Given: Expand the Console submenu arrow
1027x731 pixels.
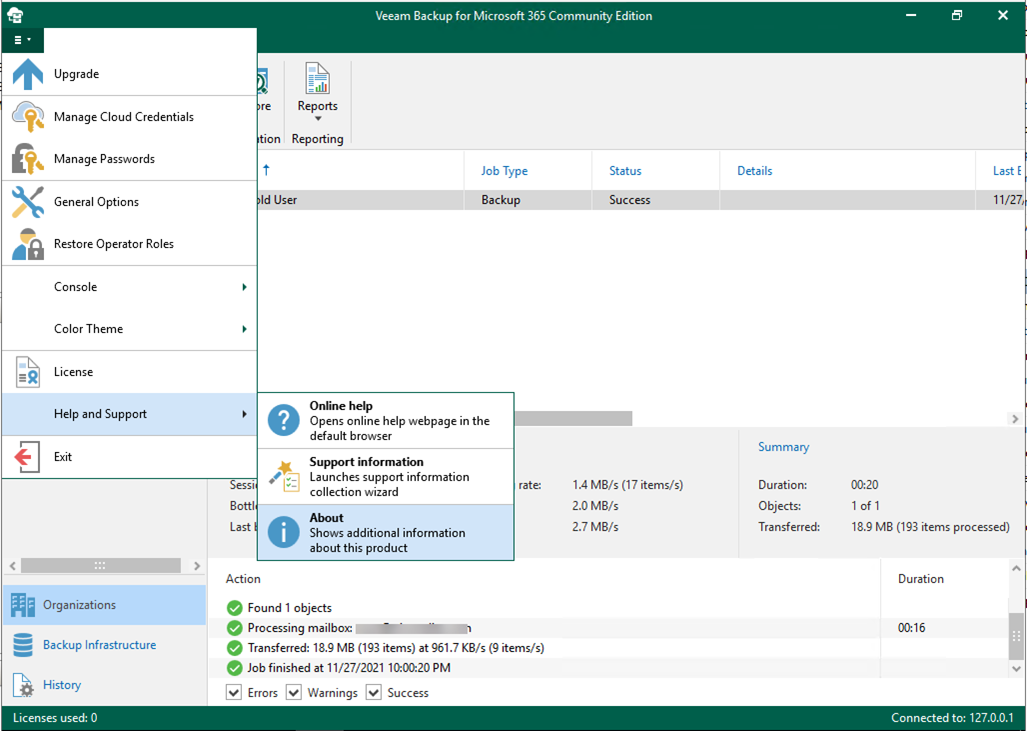Looking at the screenshot, I should (244, 287).
